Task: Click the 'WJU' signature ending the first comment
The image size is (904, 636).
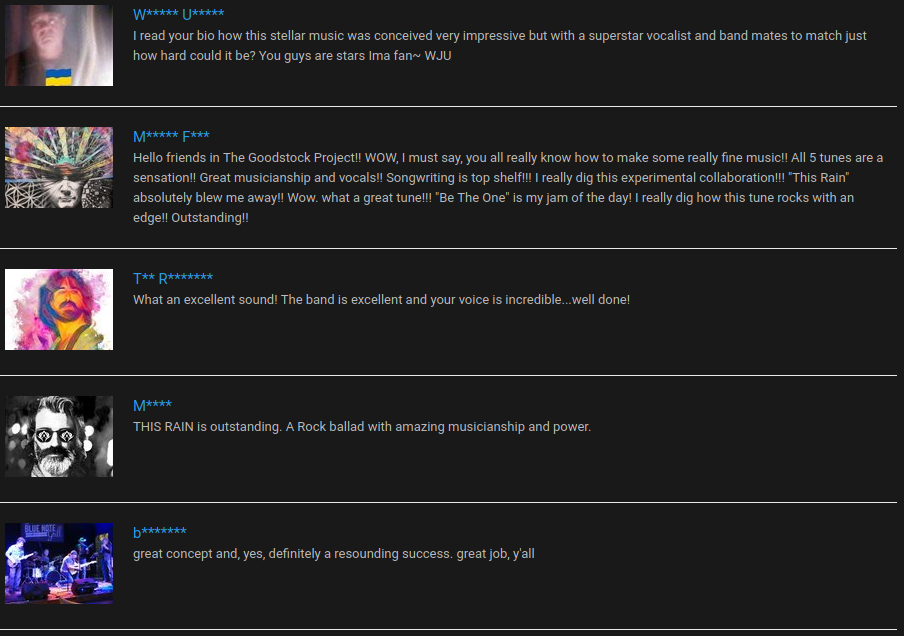Action: click(438, 56)
